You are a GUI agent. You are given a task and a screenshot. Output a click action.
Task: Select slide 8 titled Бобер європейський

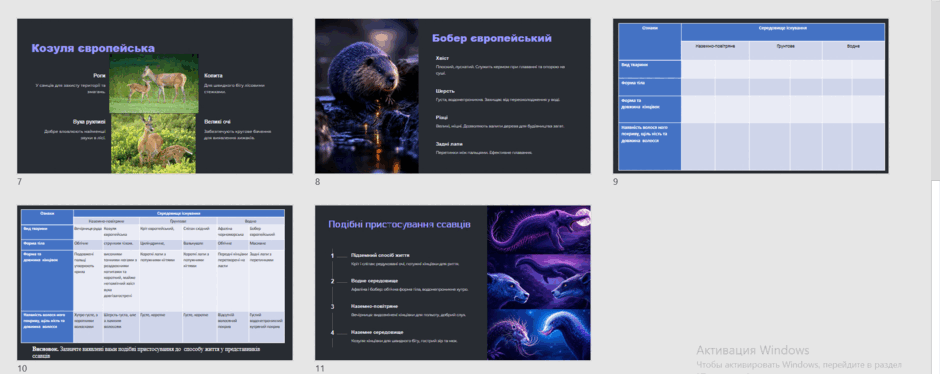pyautogui.click(x=453, y=96)
